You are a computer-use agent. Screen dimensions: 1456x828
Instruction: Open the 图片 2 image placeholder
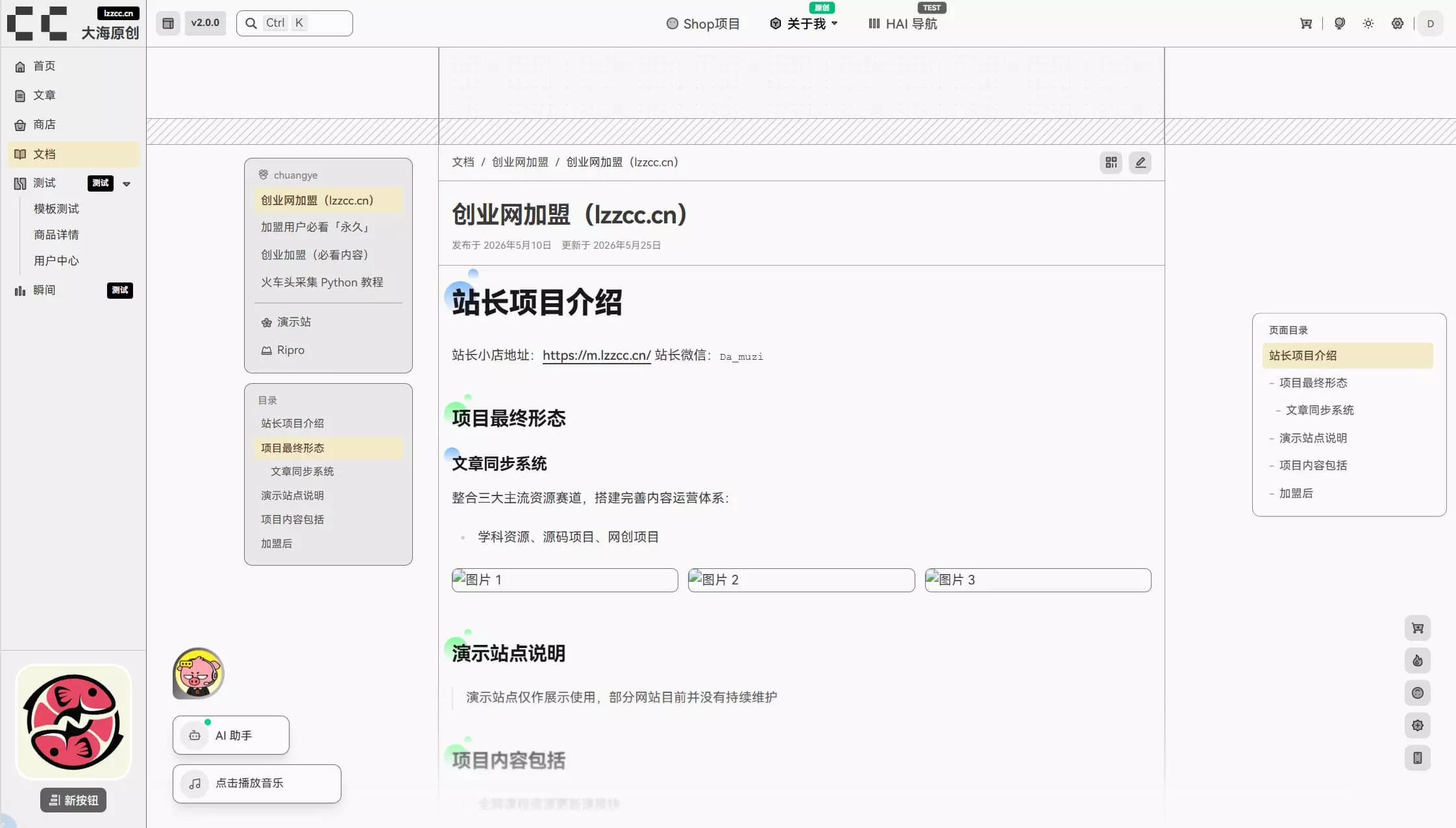pos(802,580)
